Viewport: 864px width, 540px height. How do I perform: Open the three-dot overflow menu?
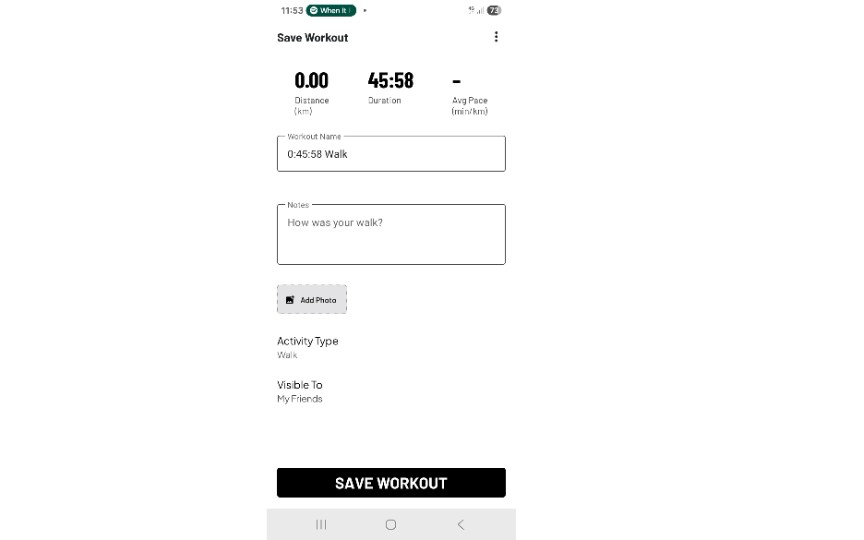click(496, 37)
